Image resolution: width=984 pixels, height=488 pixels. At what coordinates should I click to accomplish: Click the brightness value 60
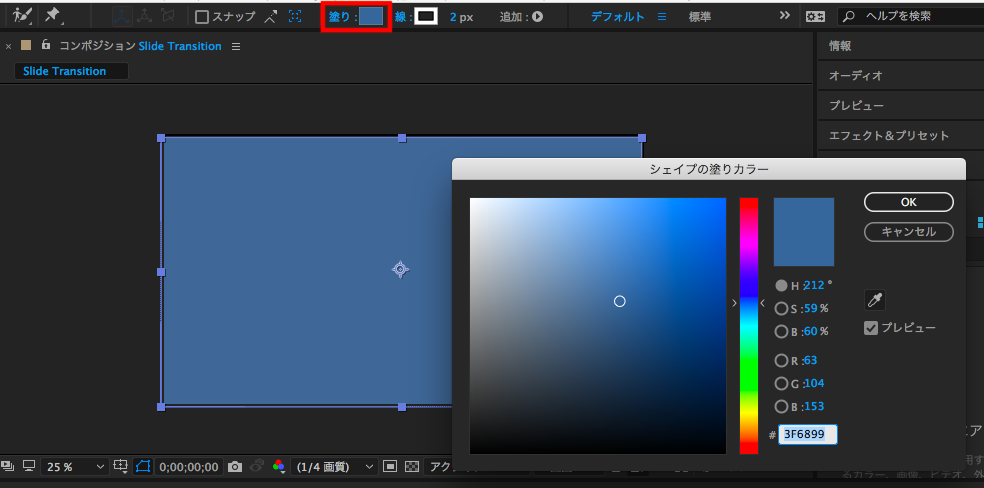tap(811, 331)
